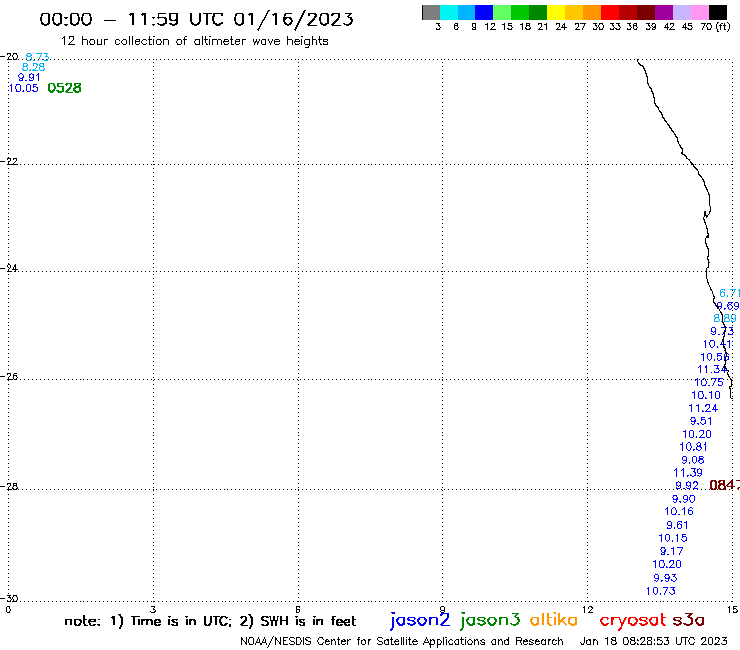Click wave height value 10.75
The height and width of the screenshot is (650, 740).
709,382
